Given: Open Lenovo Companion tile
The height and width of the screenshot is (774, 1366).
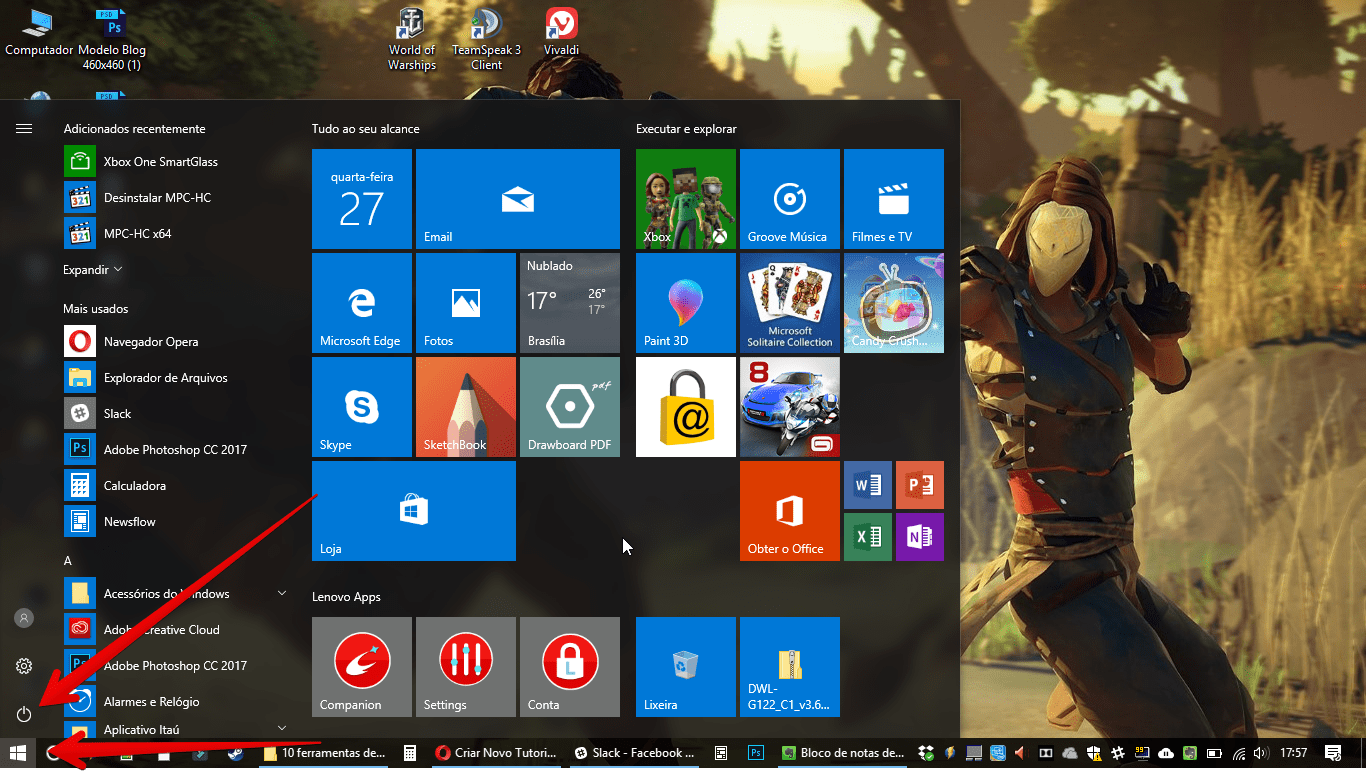Looking at the screenshot, I should pos(362,667).
